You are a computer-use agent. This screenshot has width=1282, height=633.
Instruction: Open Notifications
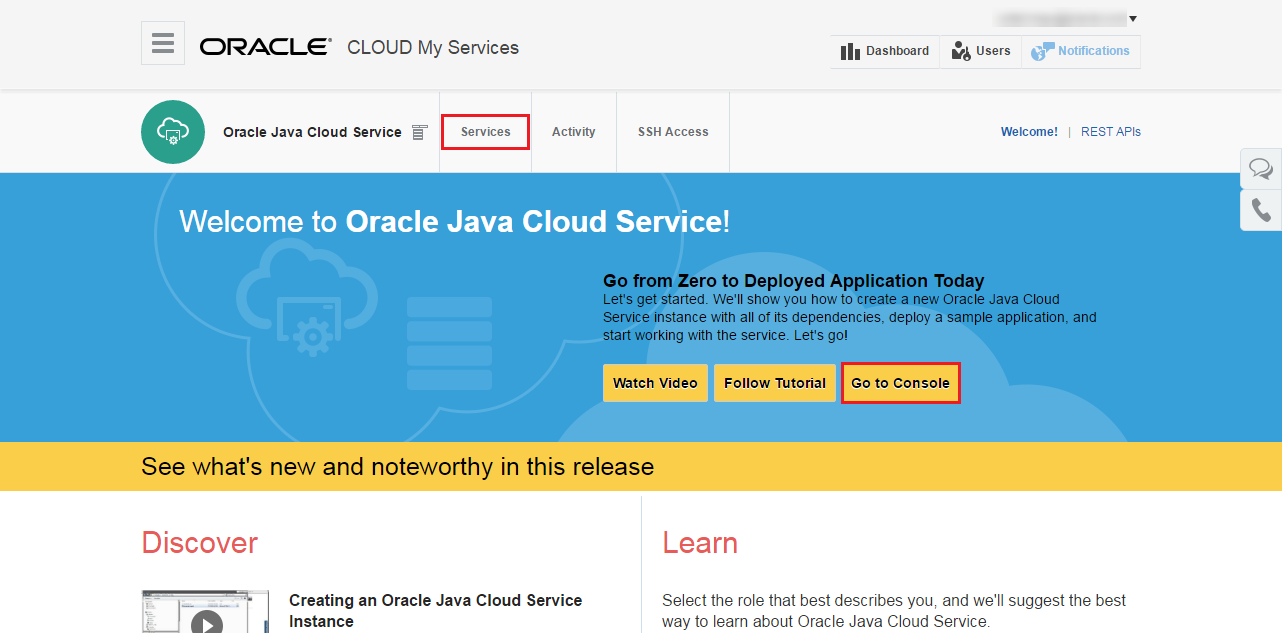click(1081, 51)
